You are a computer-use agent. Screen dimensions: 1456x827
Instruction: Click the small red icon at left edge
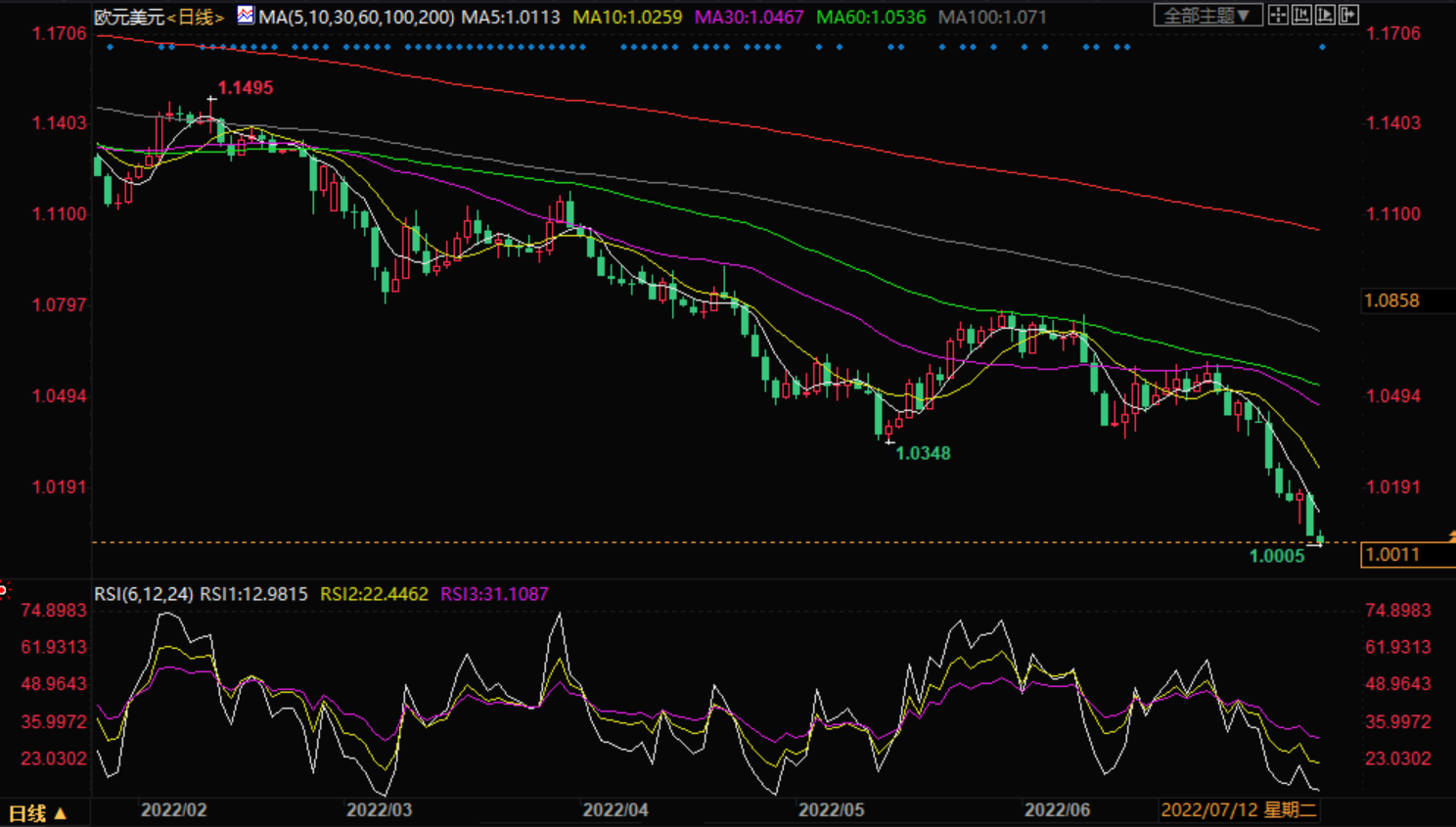coord(4,588)
